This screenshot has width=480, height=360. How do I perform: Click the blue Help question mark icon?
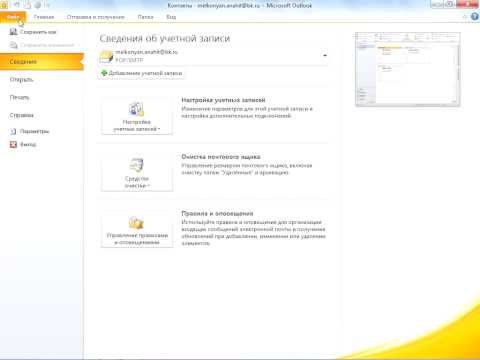(475, 17)
